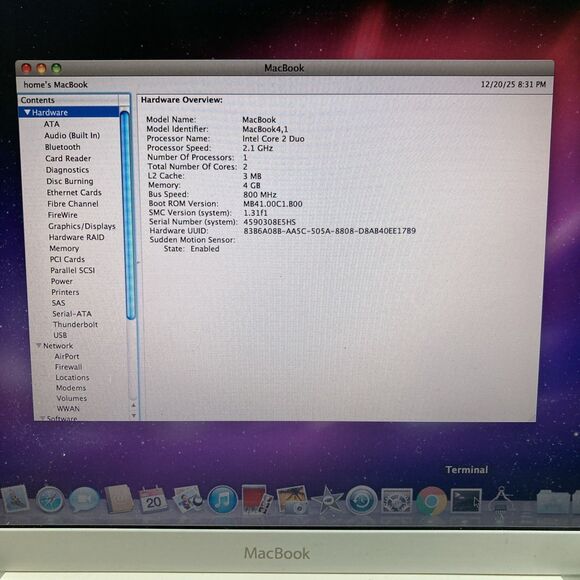Open Address Book in the Dock
580x580 pixels.
[119, 499]
